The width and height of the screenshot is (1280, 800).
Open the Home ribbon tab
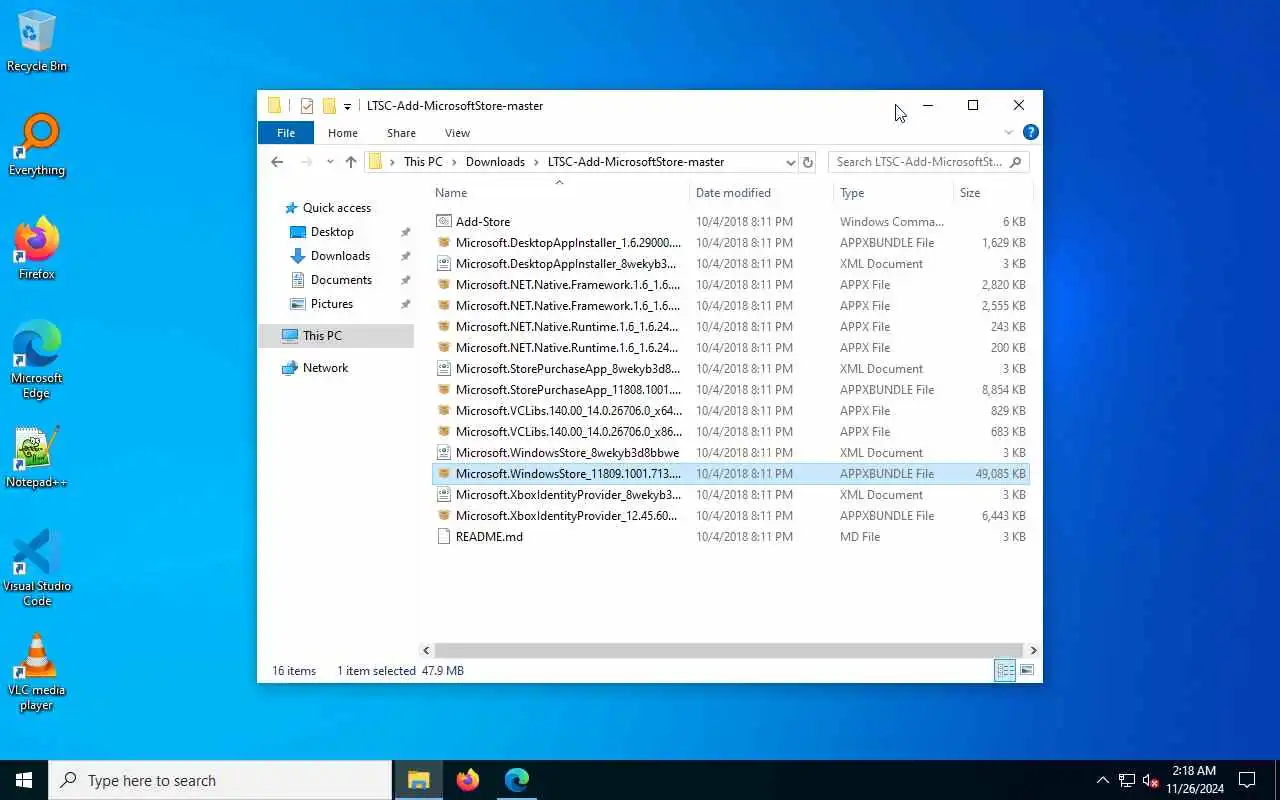point(343,133)
